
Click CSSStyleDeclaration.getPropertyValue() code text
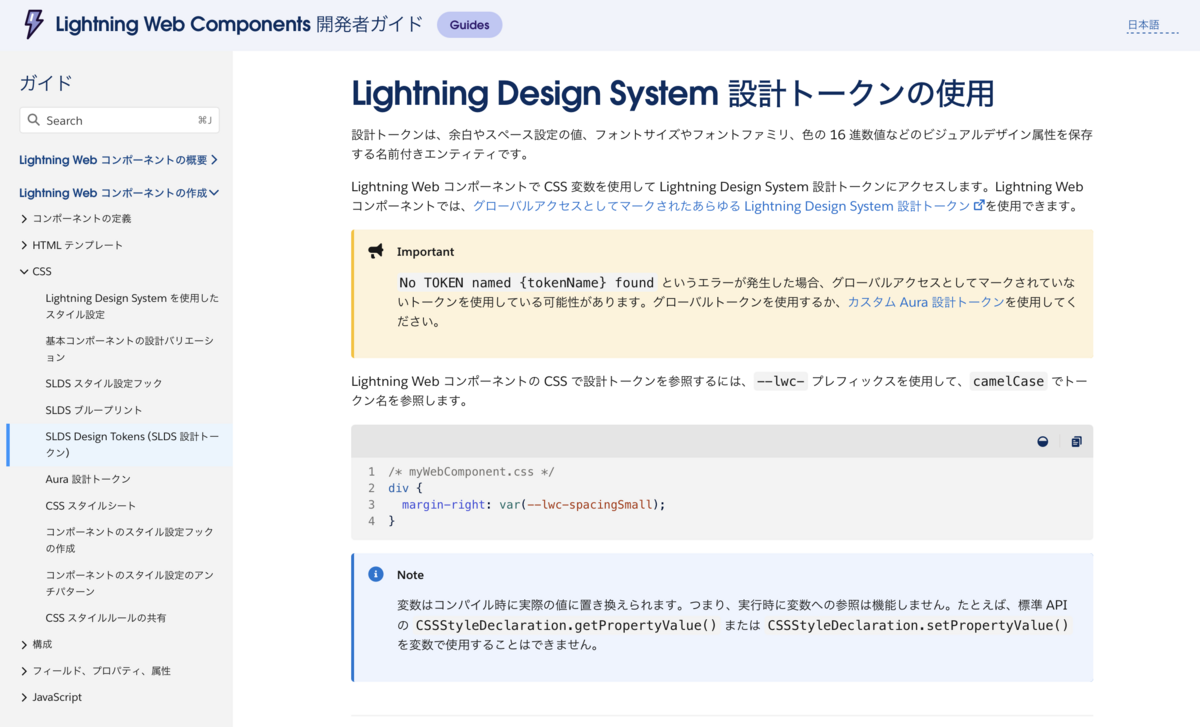click(566, 625)
